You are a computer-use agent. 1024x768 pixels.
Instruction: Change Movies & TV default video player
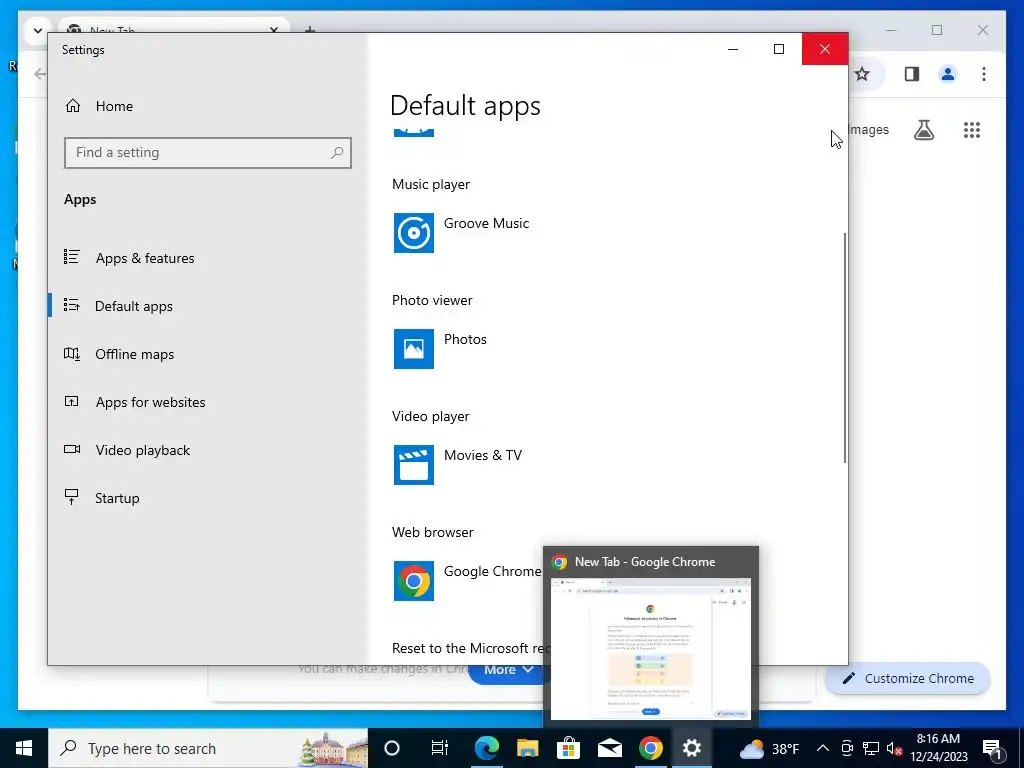point(458,464)
